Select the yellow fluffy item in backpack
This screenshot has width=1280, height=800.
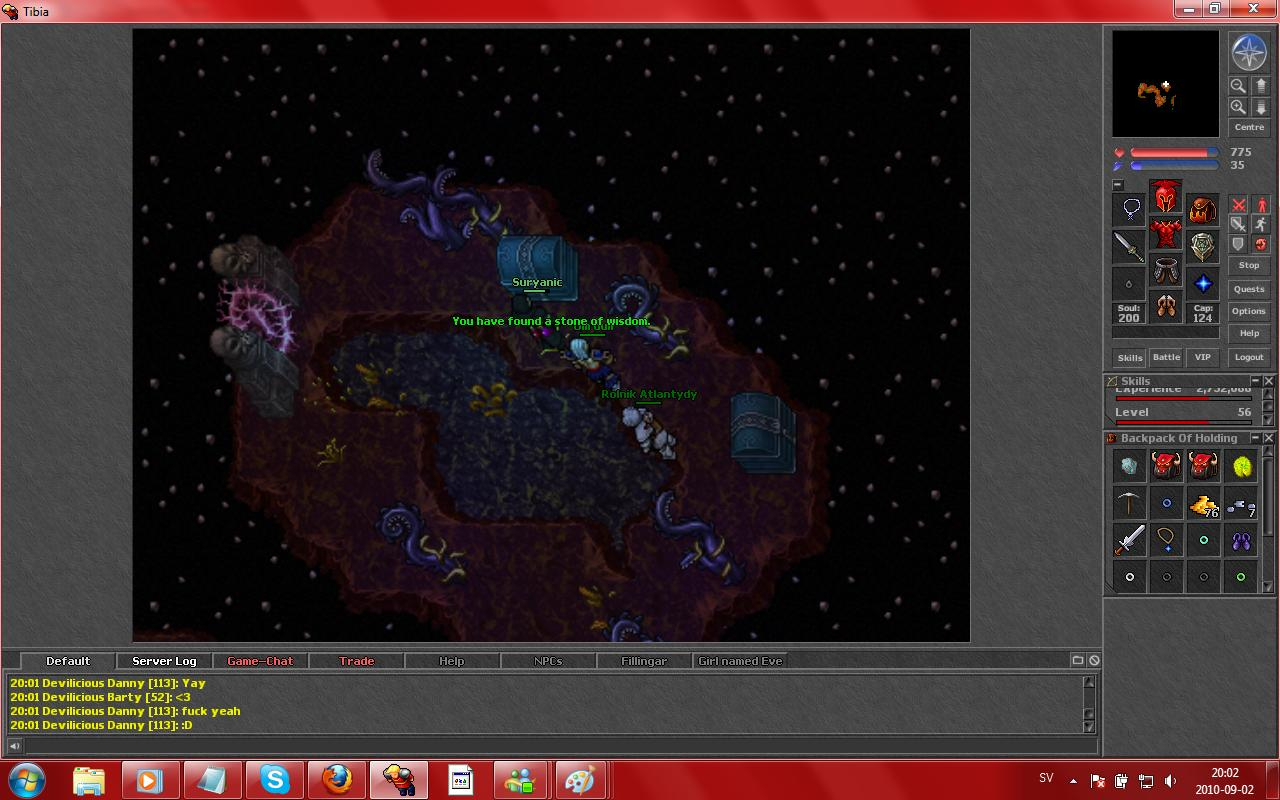1241,466
